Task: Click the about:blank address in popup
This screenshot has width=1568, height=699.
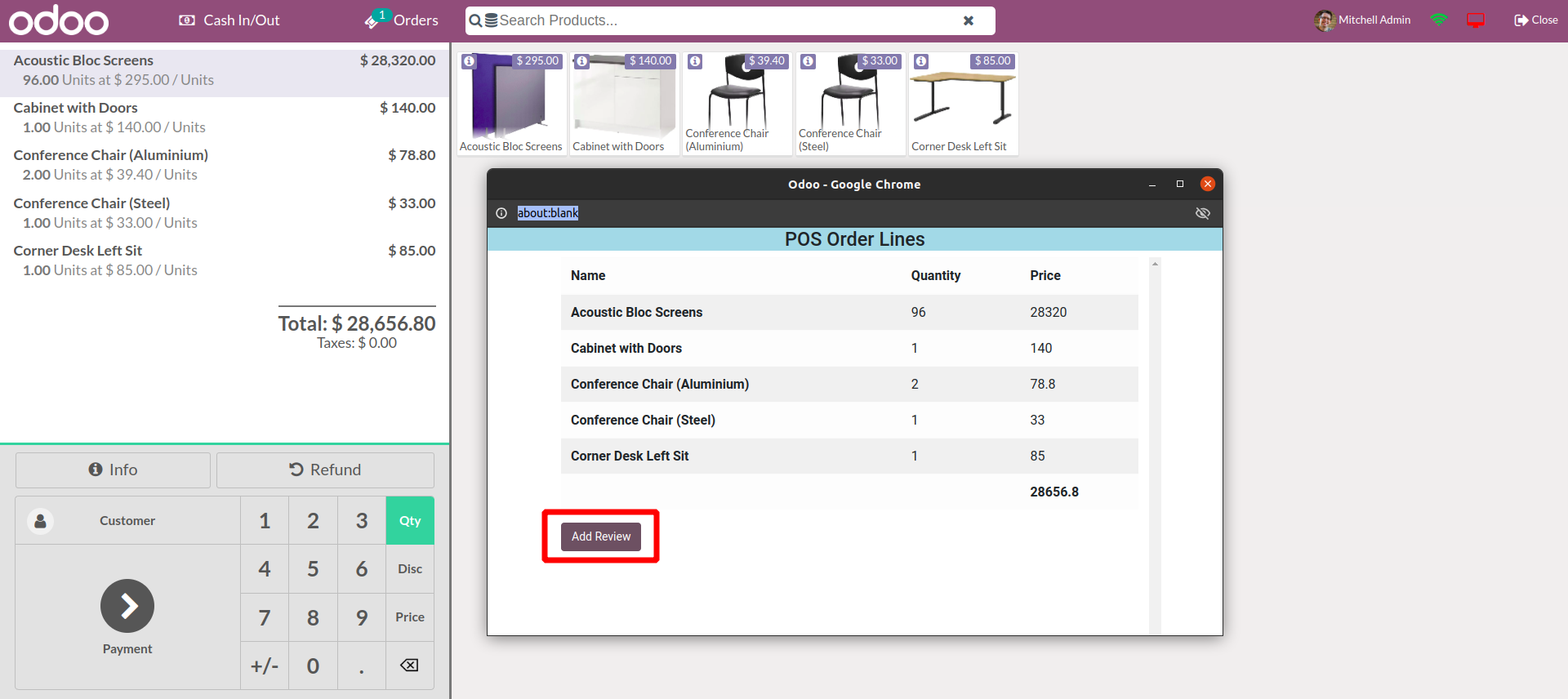Action: coord(548,213)
